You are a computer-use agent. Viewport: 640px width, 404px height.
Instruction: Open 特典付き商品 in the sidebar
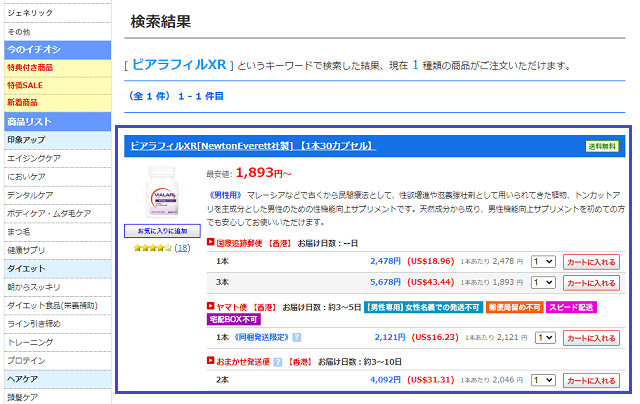[x=58, y=68]
